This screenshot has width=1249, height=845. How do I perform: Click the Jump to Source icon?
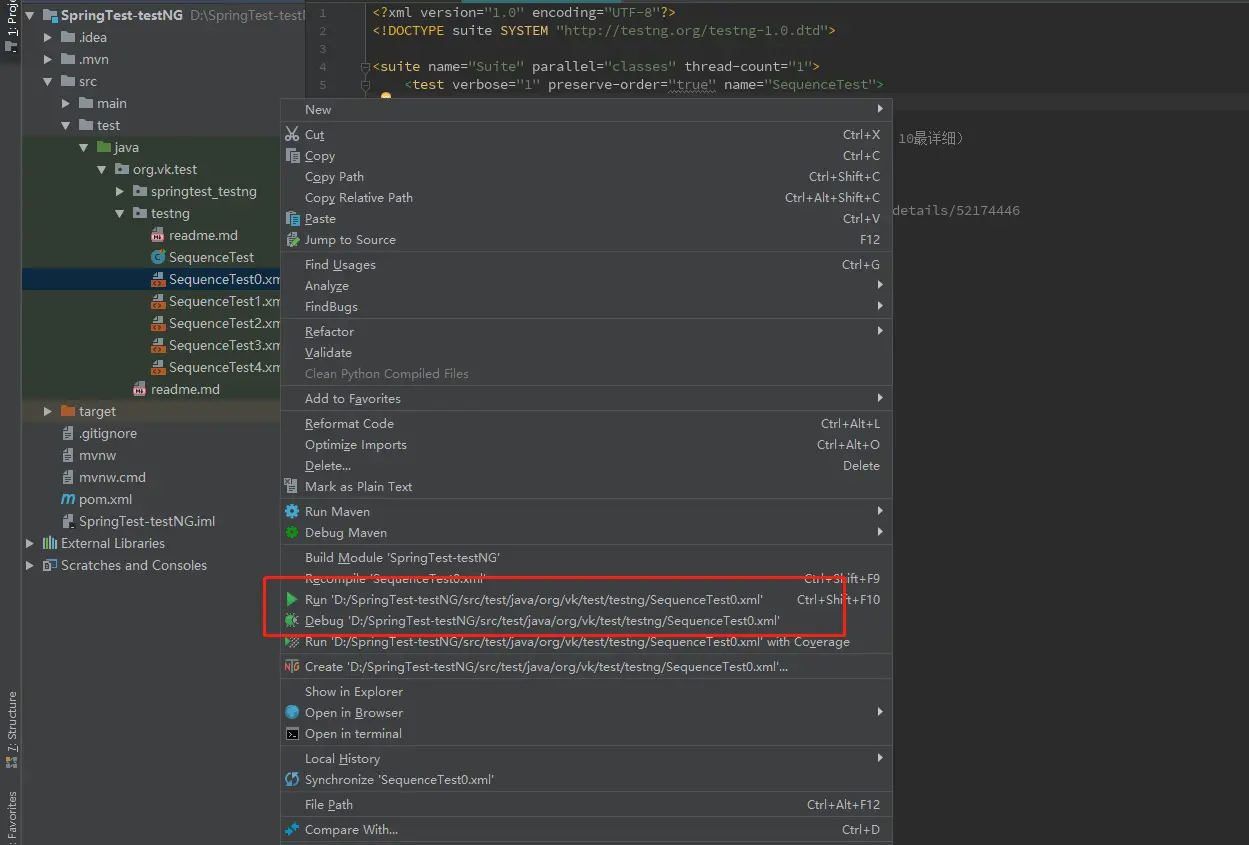pyautogui.click(x=292, y=239)
